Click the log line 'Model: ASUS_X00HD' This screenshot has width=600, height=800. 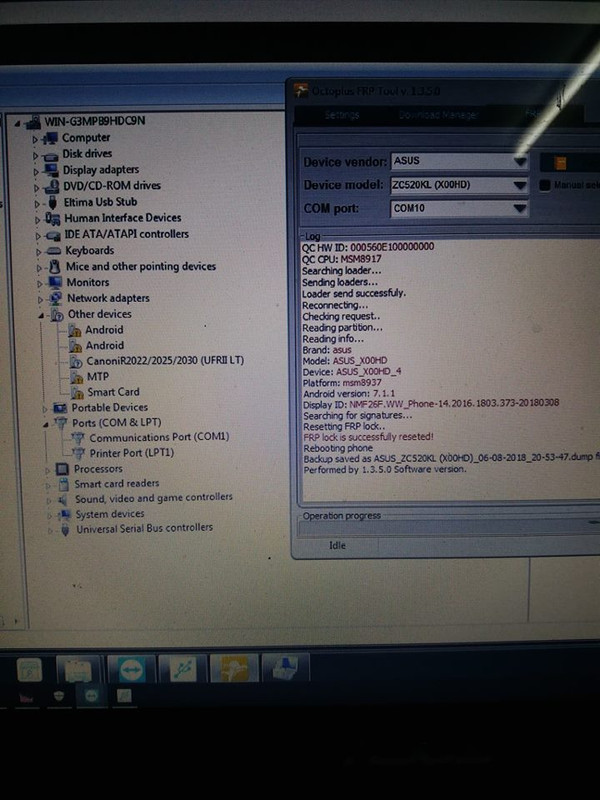[x=345, y=360]
